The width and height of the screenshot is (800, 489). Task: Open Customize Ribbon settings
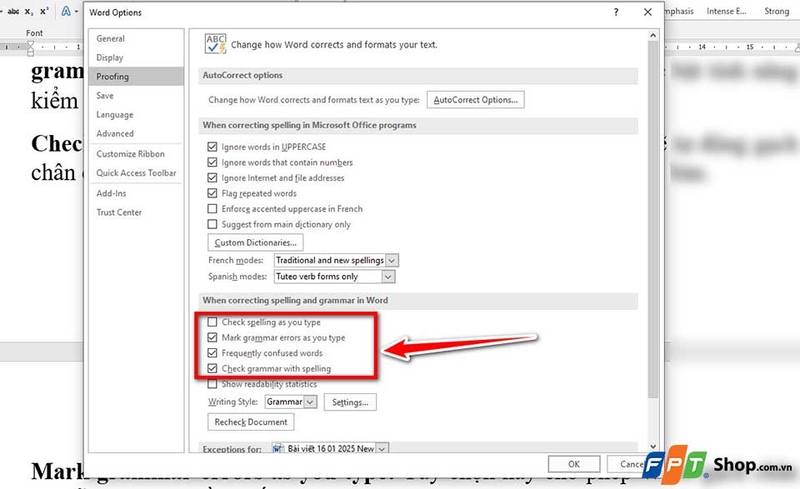tap(136, 154)
